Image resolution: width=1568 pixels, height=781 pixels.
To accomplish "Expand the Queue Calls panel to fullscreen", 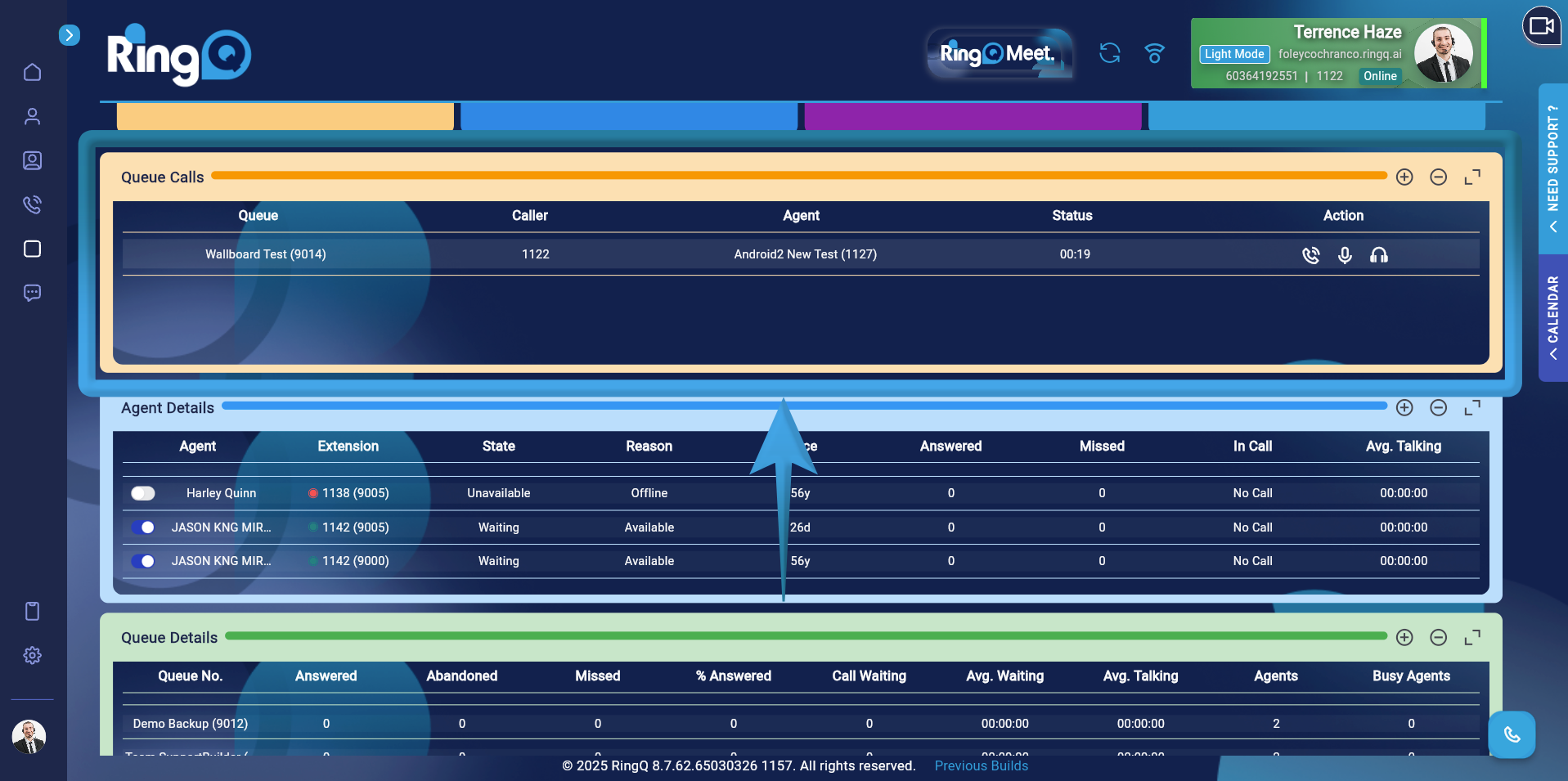I will (x=1471, y=177).
